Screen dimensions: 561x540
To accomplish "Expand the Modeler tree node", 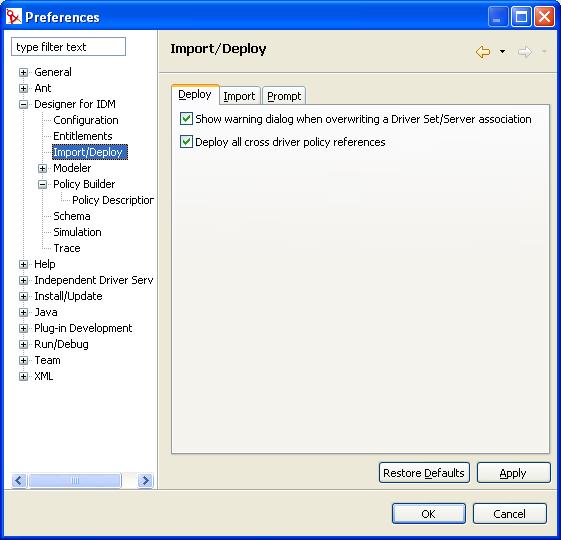I will [42, 168].
